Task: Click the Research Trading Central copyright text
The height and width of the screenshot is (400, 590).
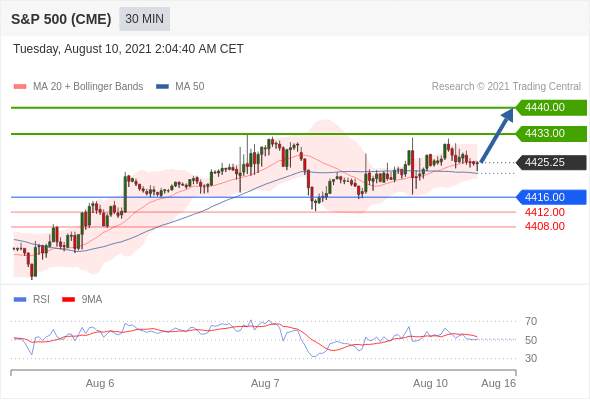Action: click(506, 87)
